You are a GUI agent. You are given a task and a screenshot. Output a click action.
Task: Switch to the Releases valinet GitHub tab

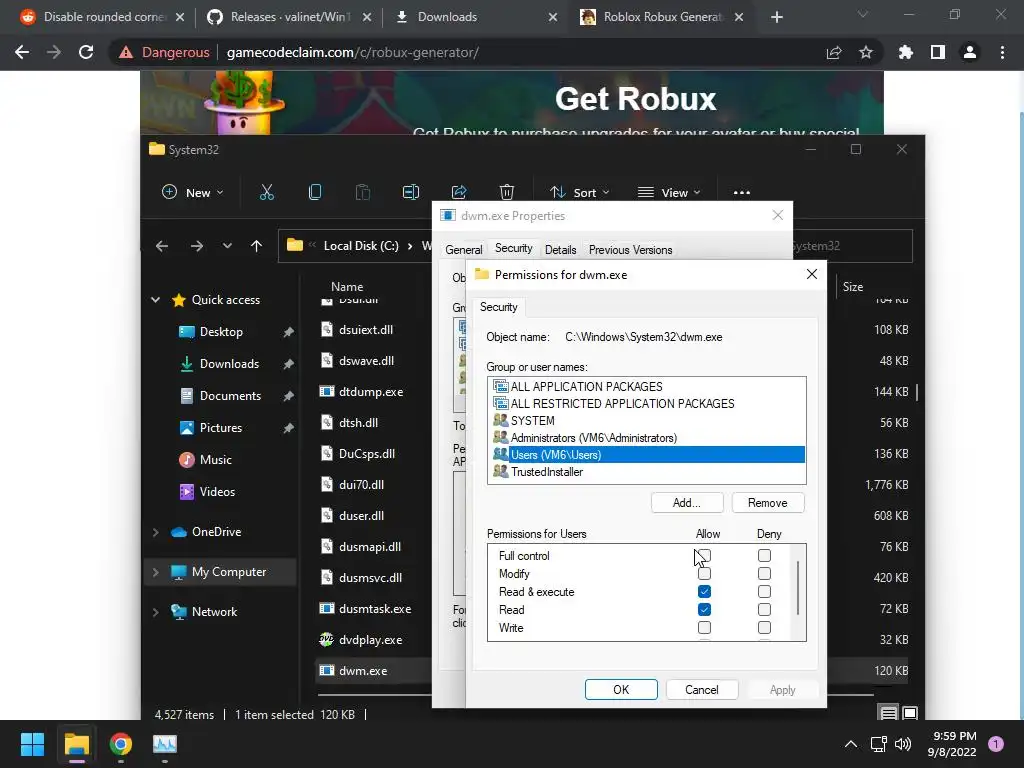[287, 17]
